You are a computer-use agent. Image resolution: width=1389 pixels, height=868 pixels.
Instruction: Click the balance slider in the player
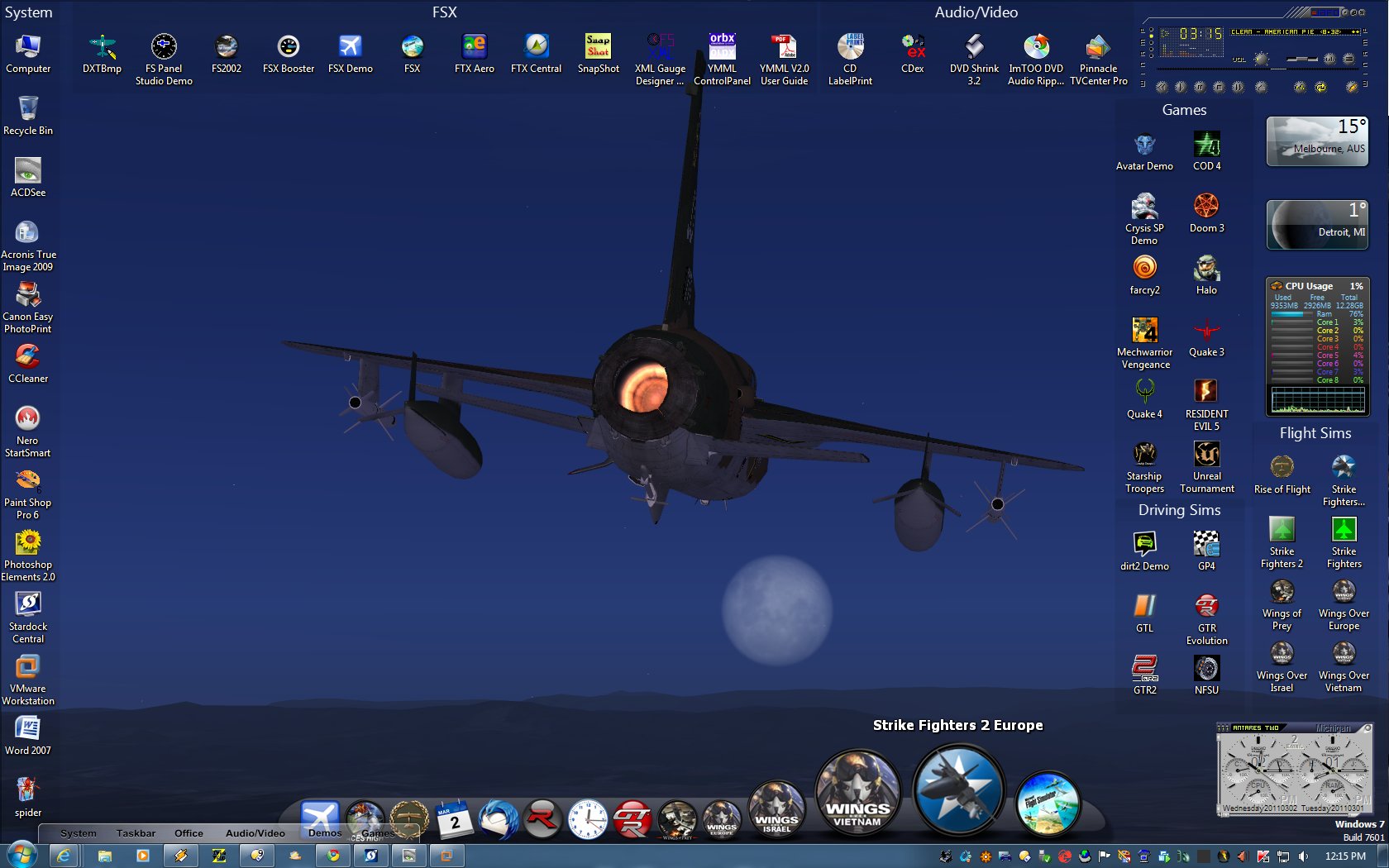[1302, 59]
